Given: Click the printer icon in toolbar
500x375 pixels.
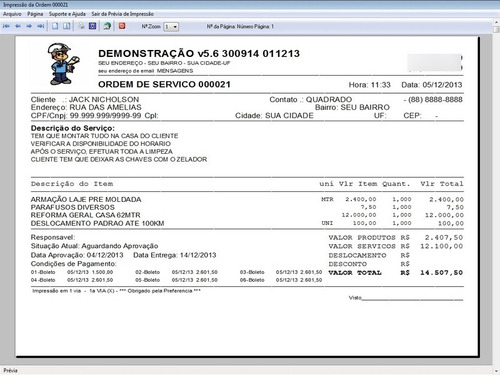Looking at the screenshot, I should (81, 26).
